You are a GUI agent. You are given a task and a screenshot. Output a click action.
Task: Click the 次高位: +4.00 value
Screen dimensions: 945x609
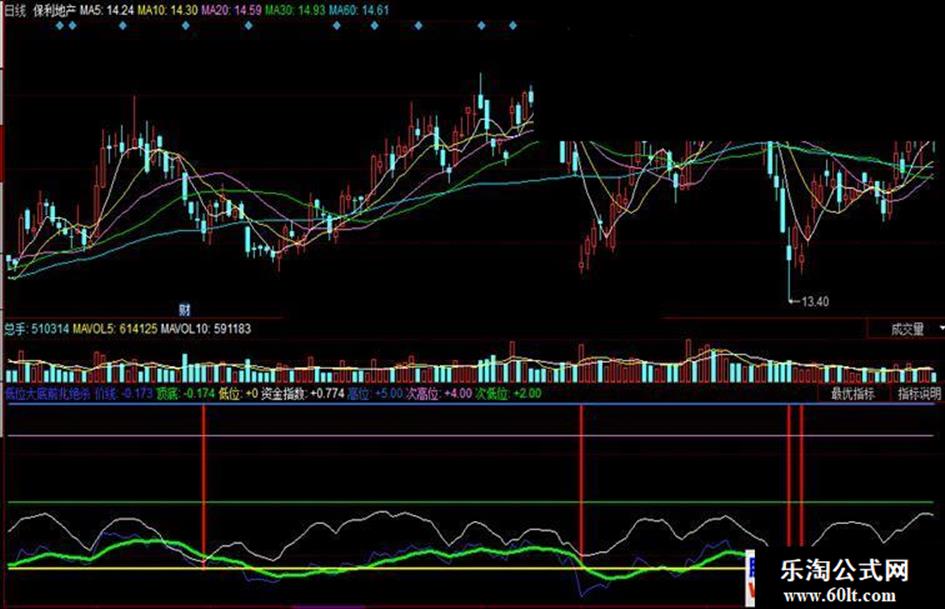439,394
